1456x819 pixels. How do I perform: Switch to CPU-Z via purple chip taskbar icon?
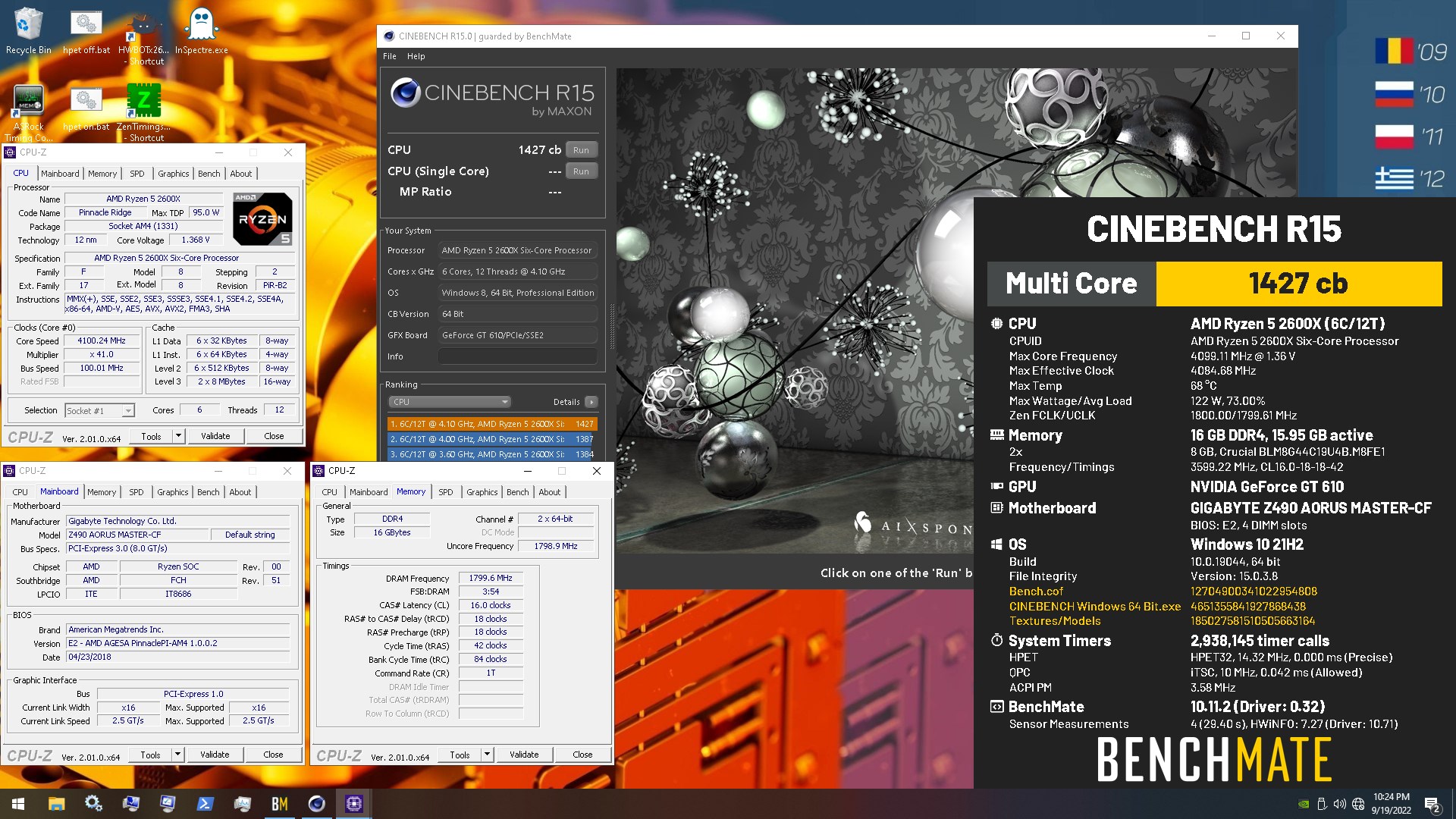354,804
